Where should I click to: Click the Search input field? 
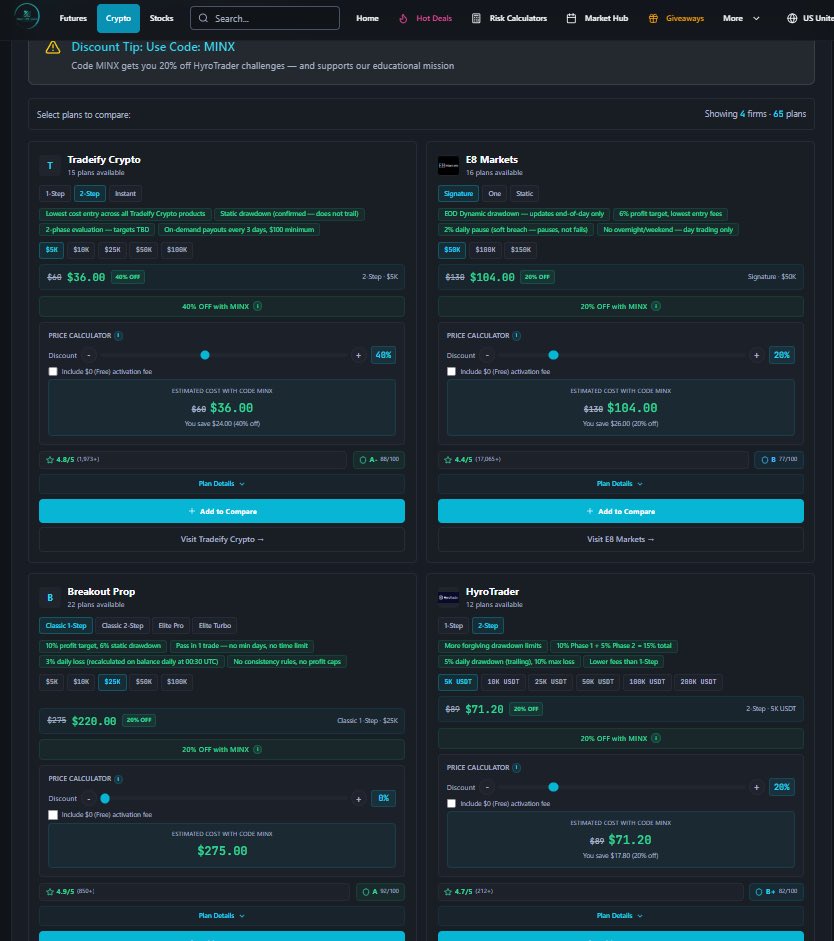tap(265, 18)
